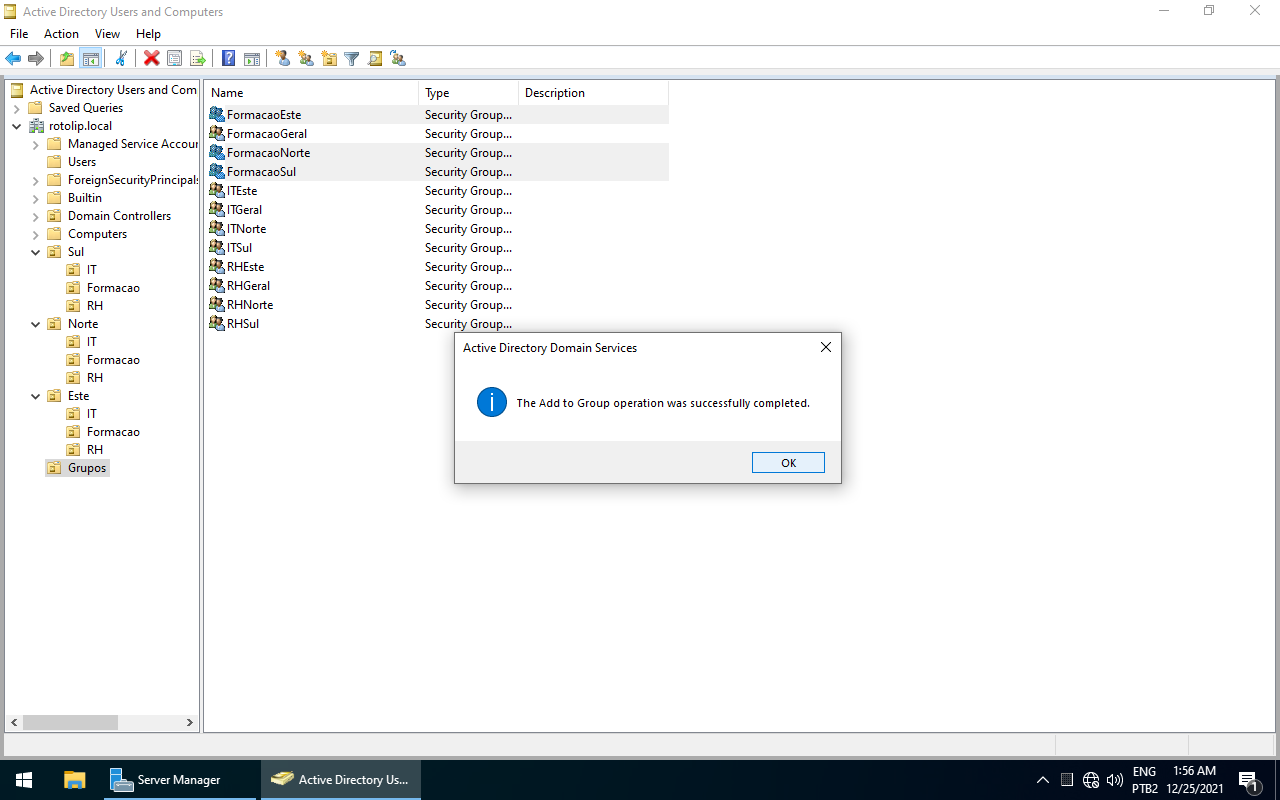Select the Users container in the tree

tap(81, 162)
